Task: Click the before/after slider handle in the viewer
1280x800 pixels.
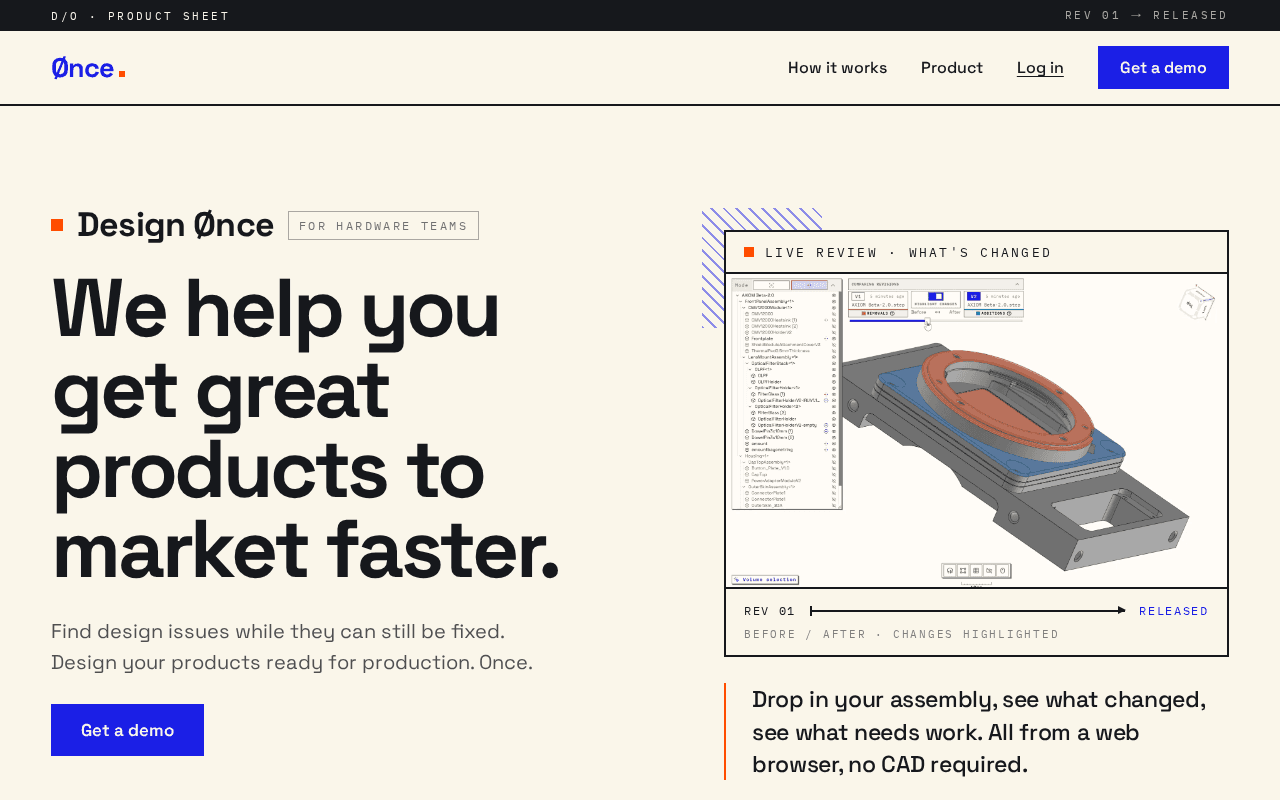Action: [x=927, y=321]
